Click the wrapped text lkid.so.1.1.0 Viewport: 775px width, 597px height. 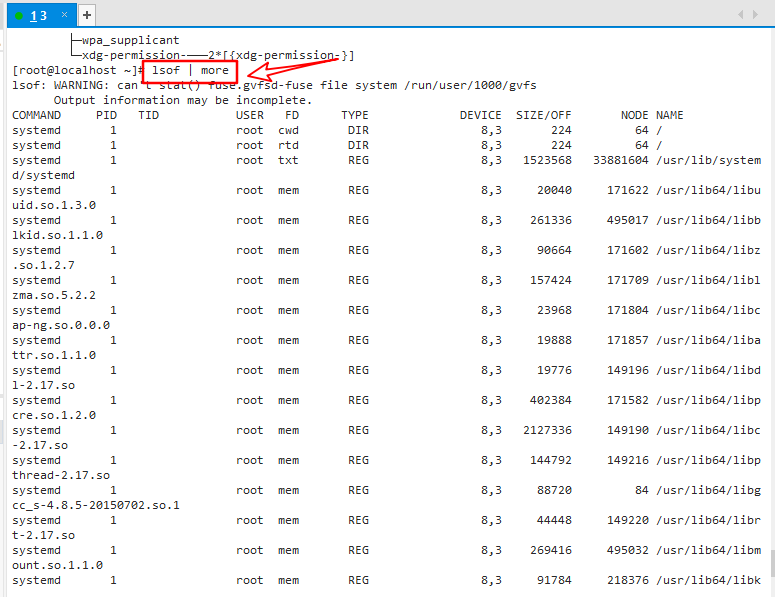click(x=57, y=235)
